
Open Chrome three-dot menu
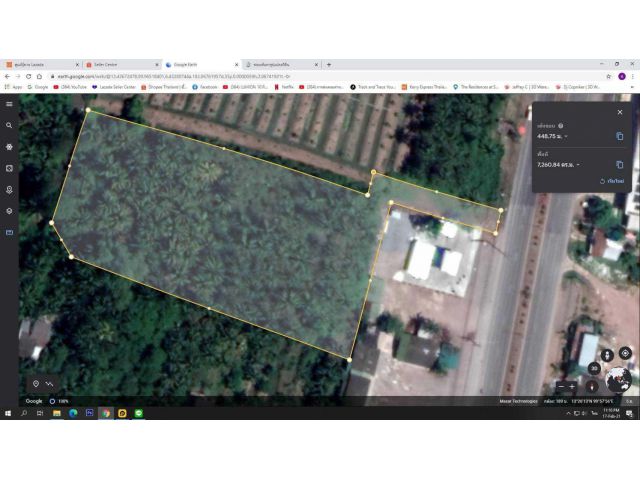(633, 76)
